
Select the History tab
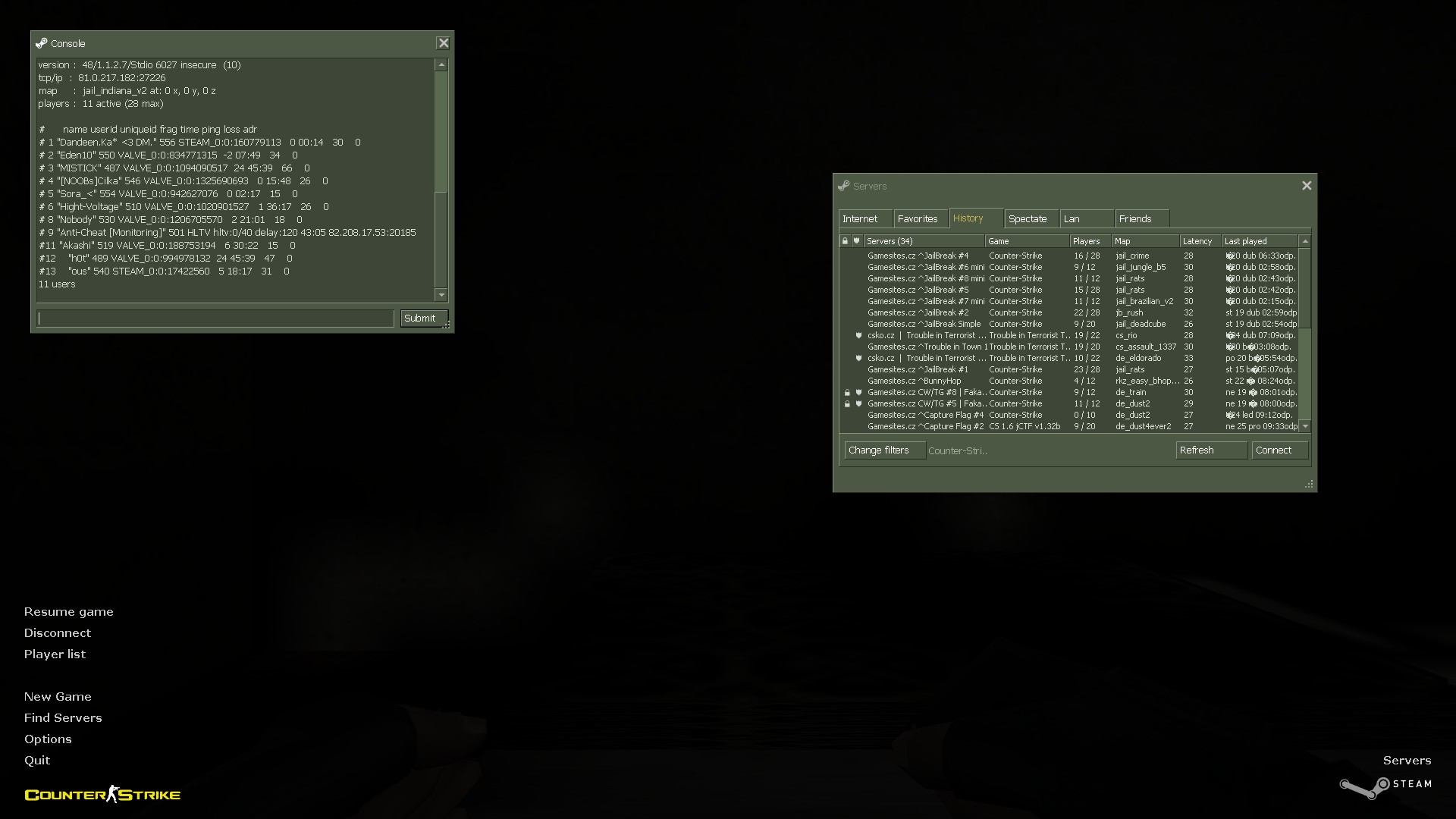(x=976, y=218)
